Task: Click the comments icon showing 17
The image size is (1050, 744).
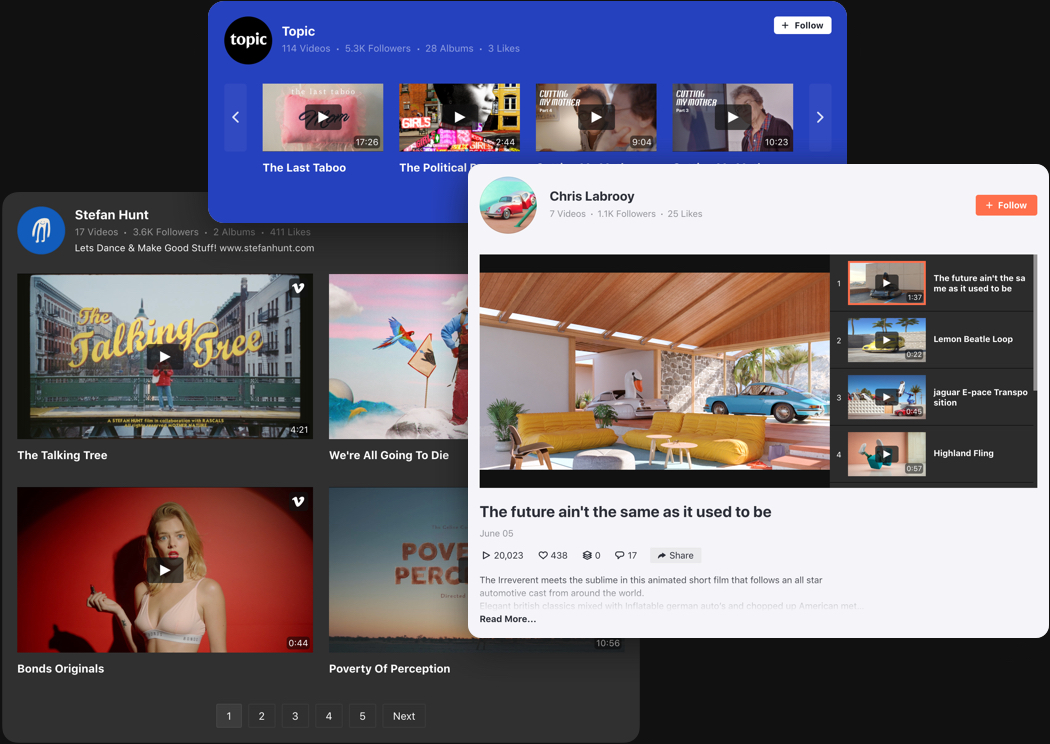Action: 618,555
